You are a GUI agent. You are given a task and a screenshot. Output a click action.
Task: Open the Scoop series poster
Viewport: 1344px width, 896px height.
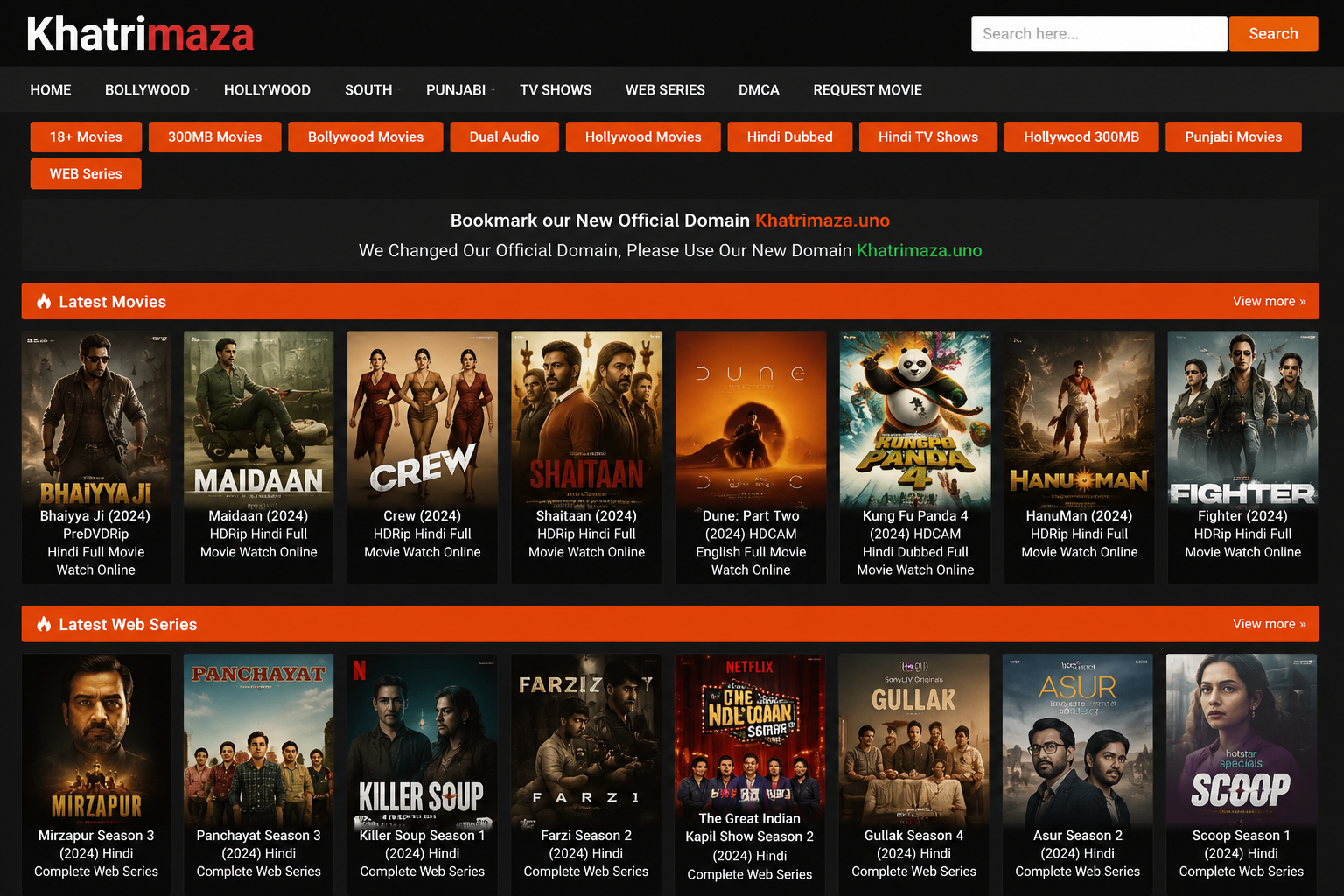coord(1242,739)
